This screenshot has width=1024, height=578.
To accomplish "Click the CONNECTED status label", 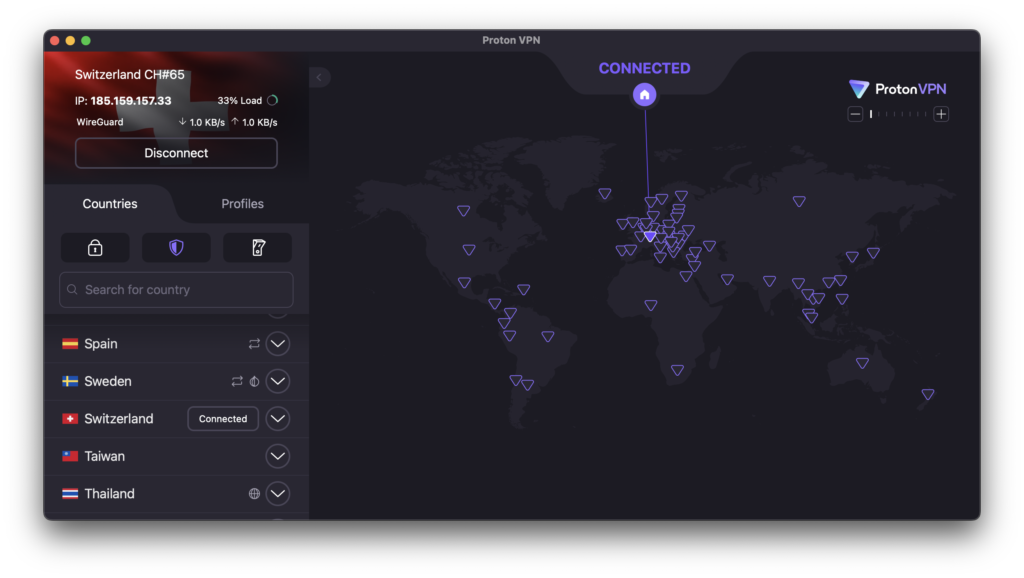I will pos(645,68).
